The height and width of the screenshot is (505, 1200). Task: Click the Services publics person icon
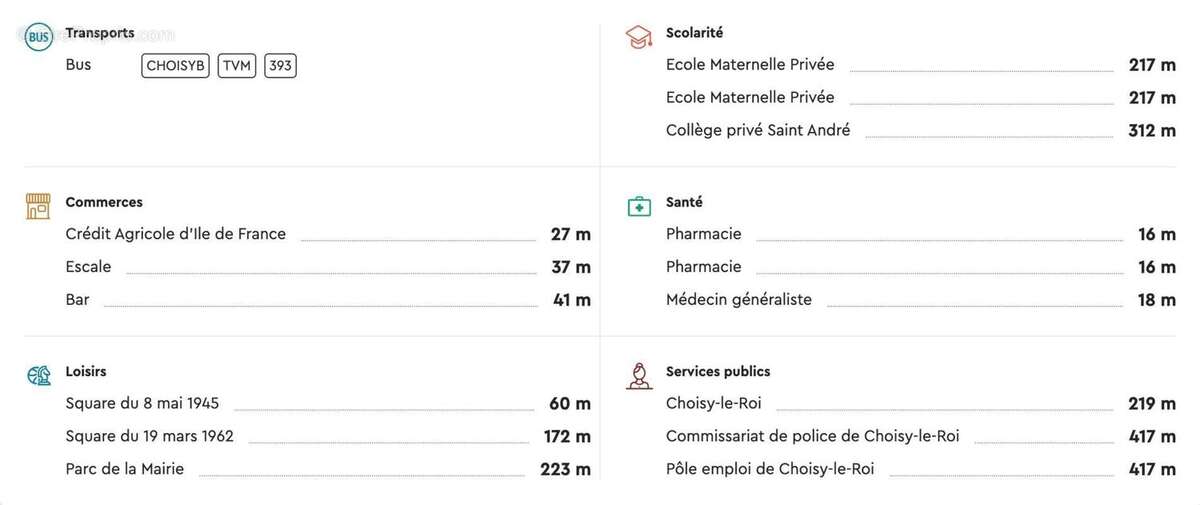[639, 376]
